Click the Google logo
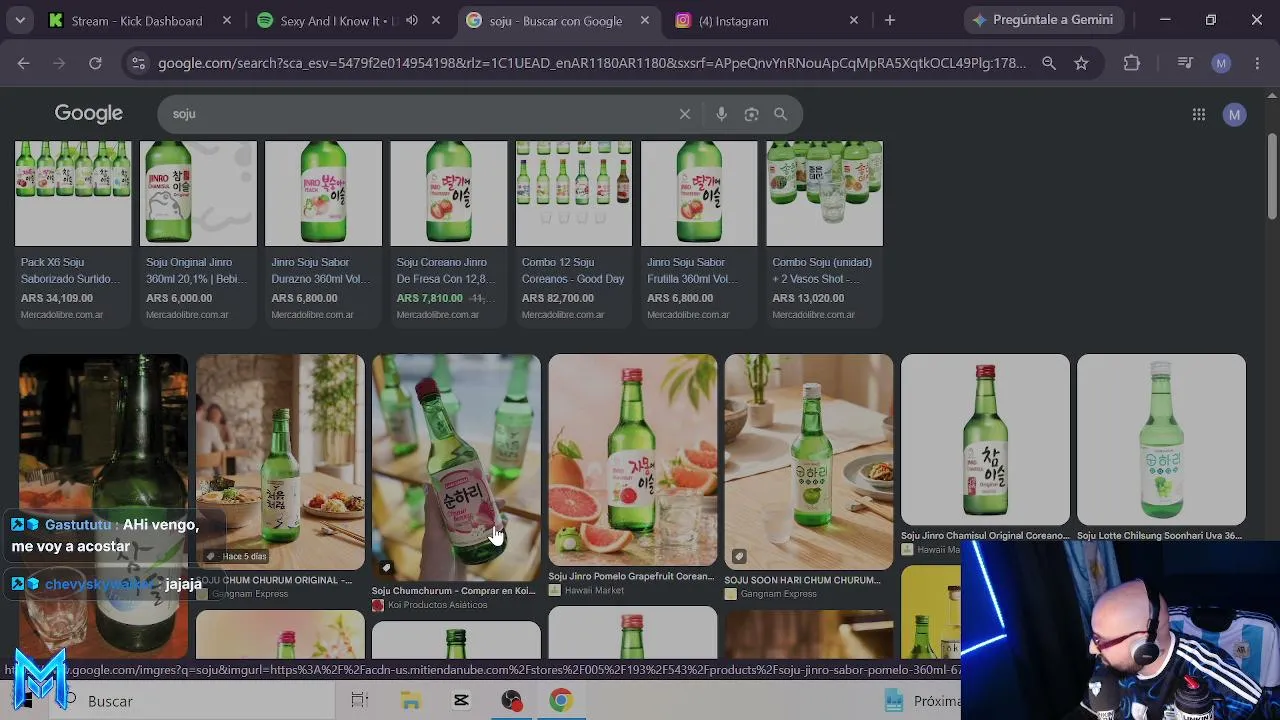Viewport: 1280px width, 720px height. (89, 114)
